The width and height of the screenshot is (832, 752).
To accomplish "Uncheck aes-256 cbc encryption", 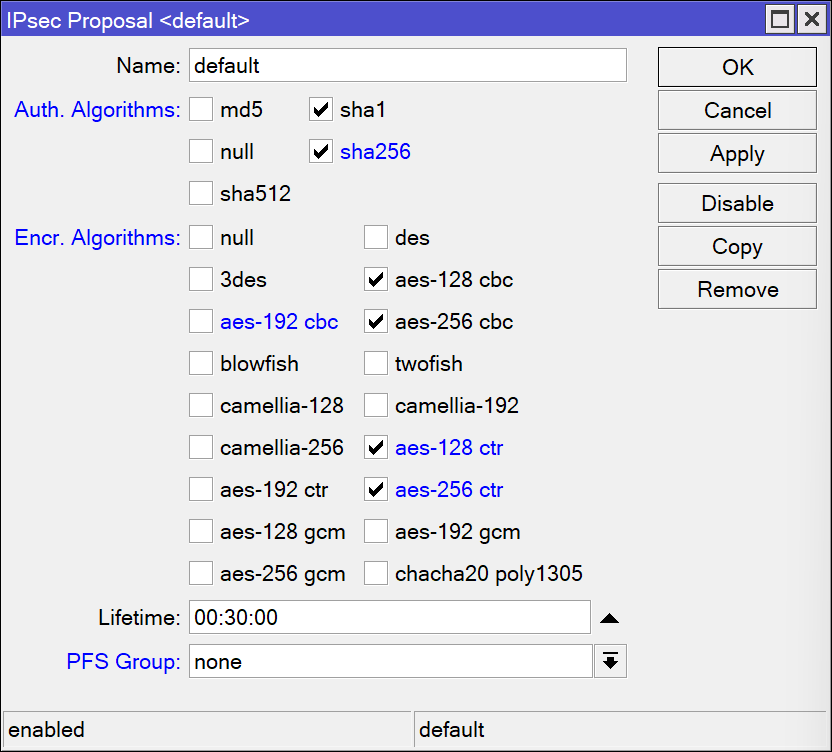I will point(376,321).
